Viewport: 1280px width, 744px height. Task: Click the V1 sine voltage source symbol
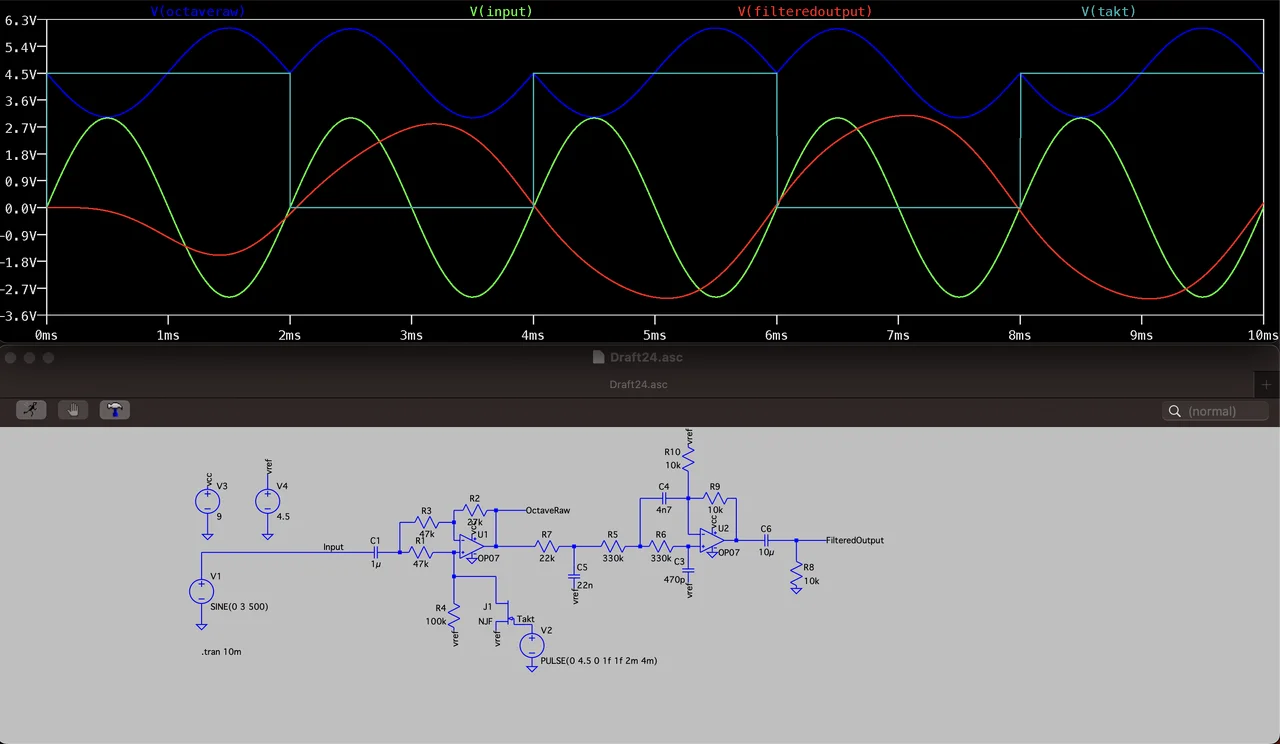point(202,592)
